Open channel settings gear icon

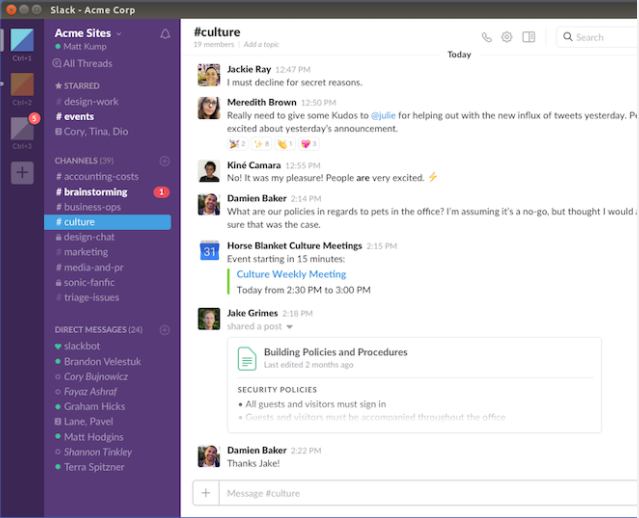click(x=507, y=37)
